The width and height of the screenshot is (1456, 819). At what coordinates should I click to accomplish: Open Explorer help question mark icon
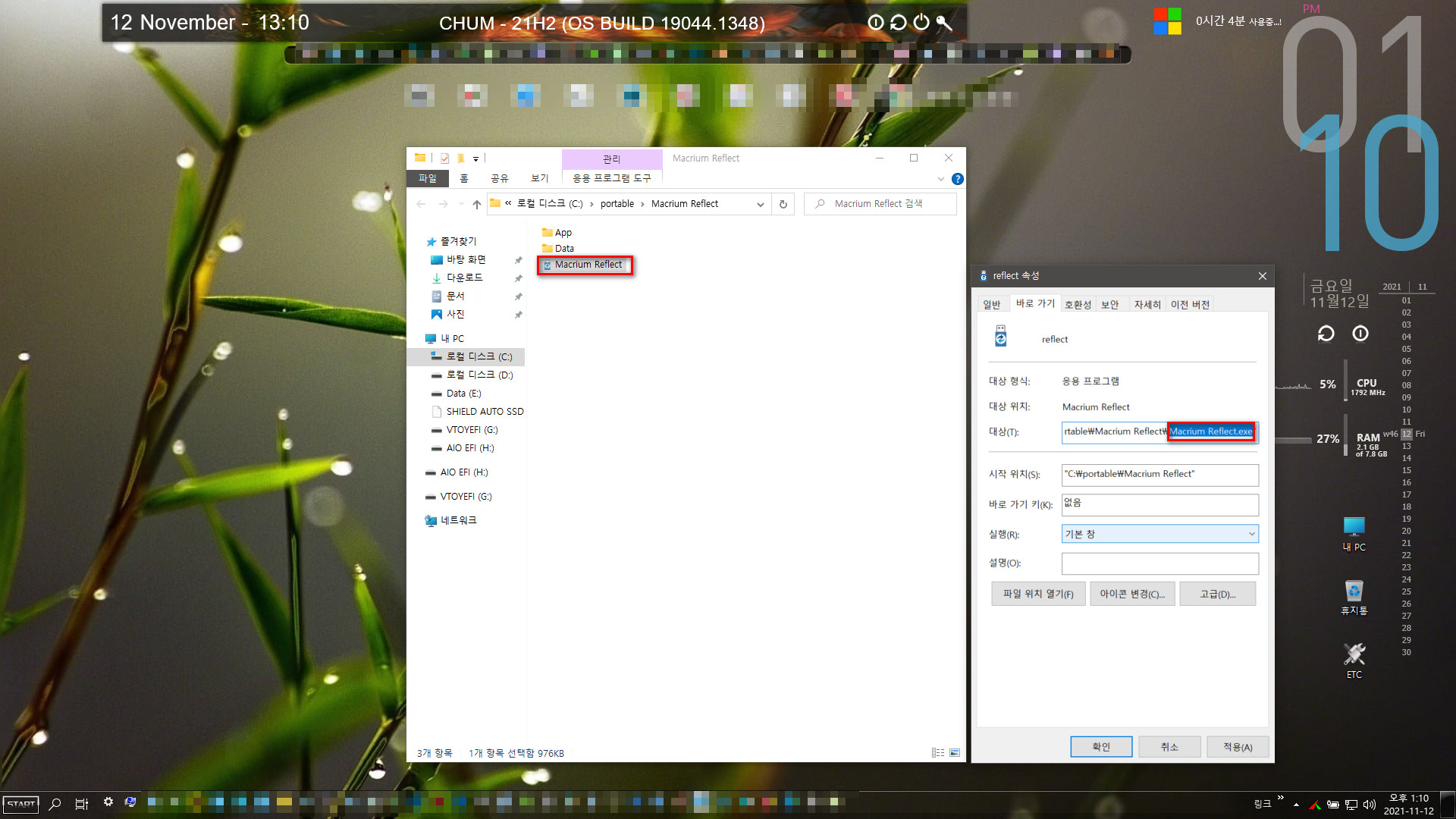click(x=958, y=179)
